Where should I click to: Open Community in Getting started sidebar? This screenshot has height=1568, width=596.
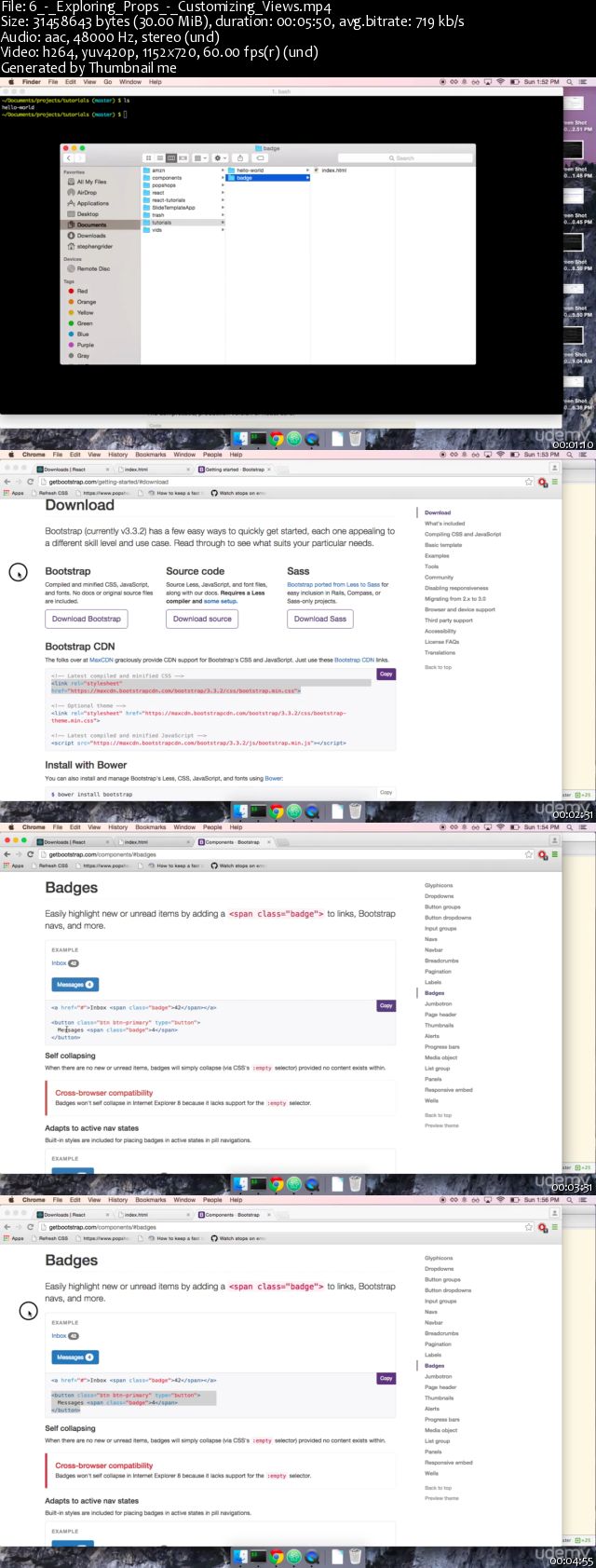[x=440, y=578]
